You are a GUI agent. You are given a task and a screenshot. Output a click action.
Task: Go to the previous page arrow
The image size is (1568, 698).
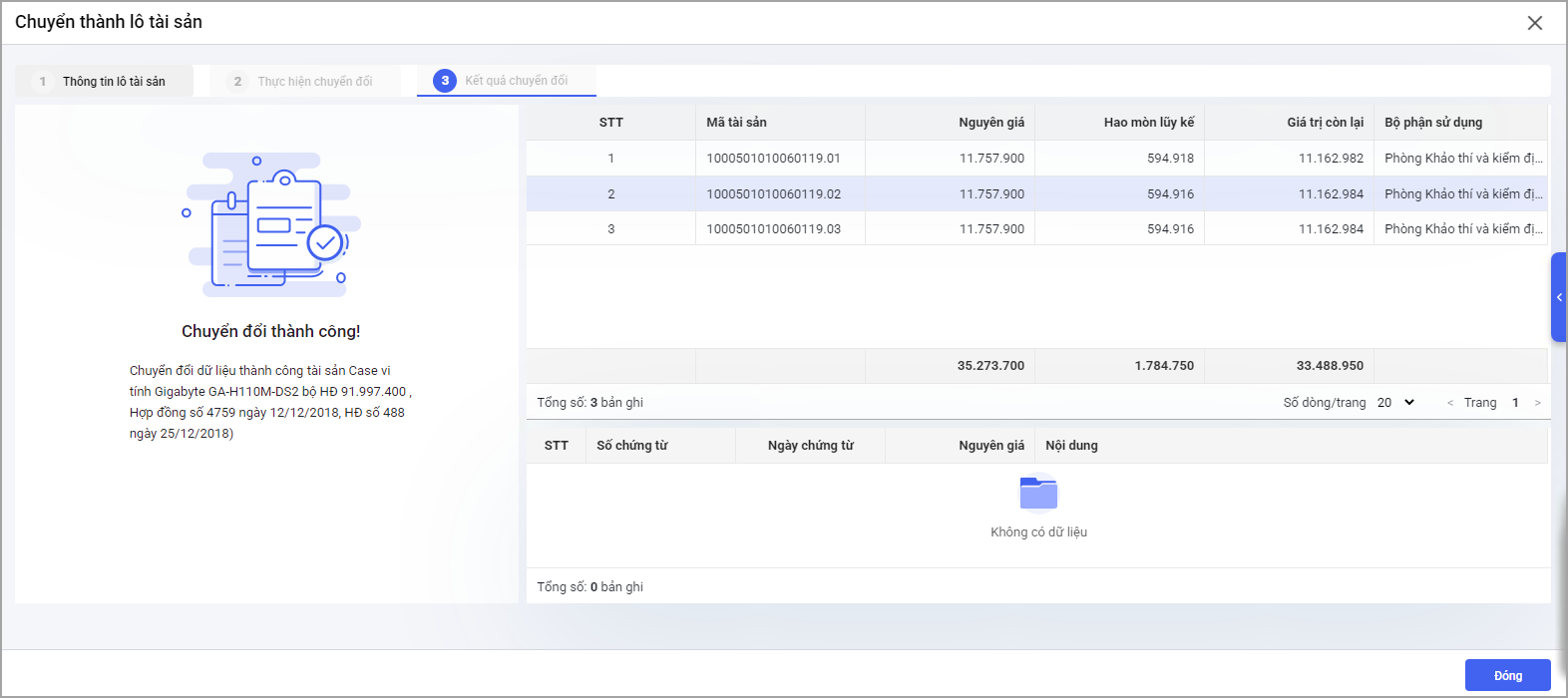[x=1449, y=403]
